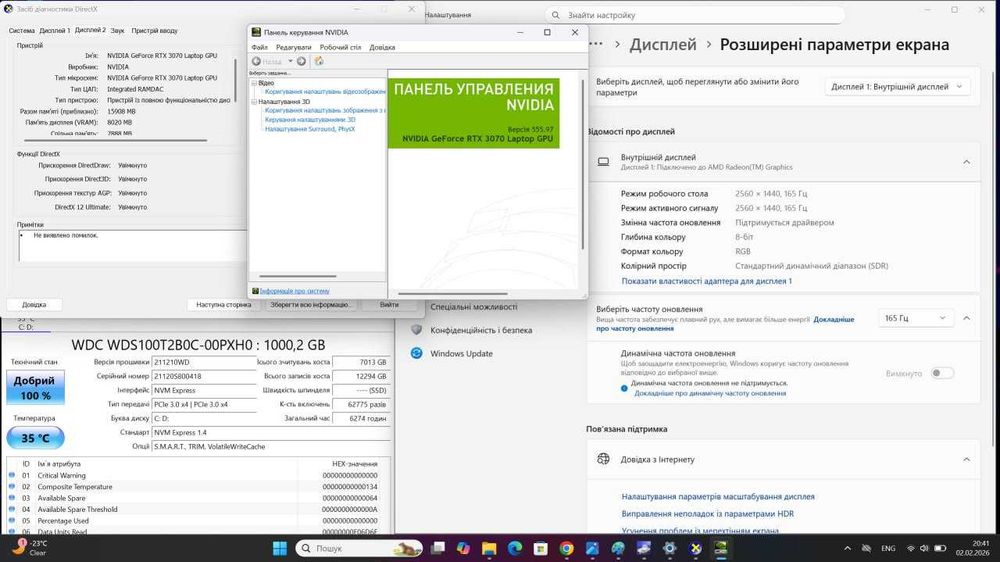Viewport: 1000px width, 562px height.
Task: Open the battery status tray icon
Action: 940,548
